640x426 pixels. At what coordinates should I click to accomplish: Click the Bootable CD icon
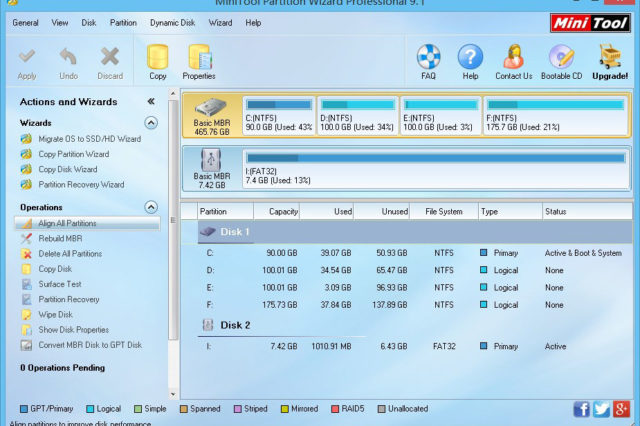click(x=562, y=58)
